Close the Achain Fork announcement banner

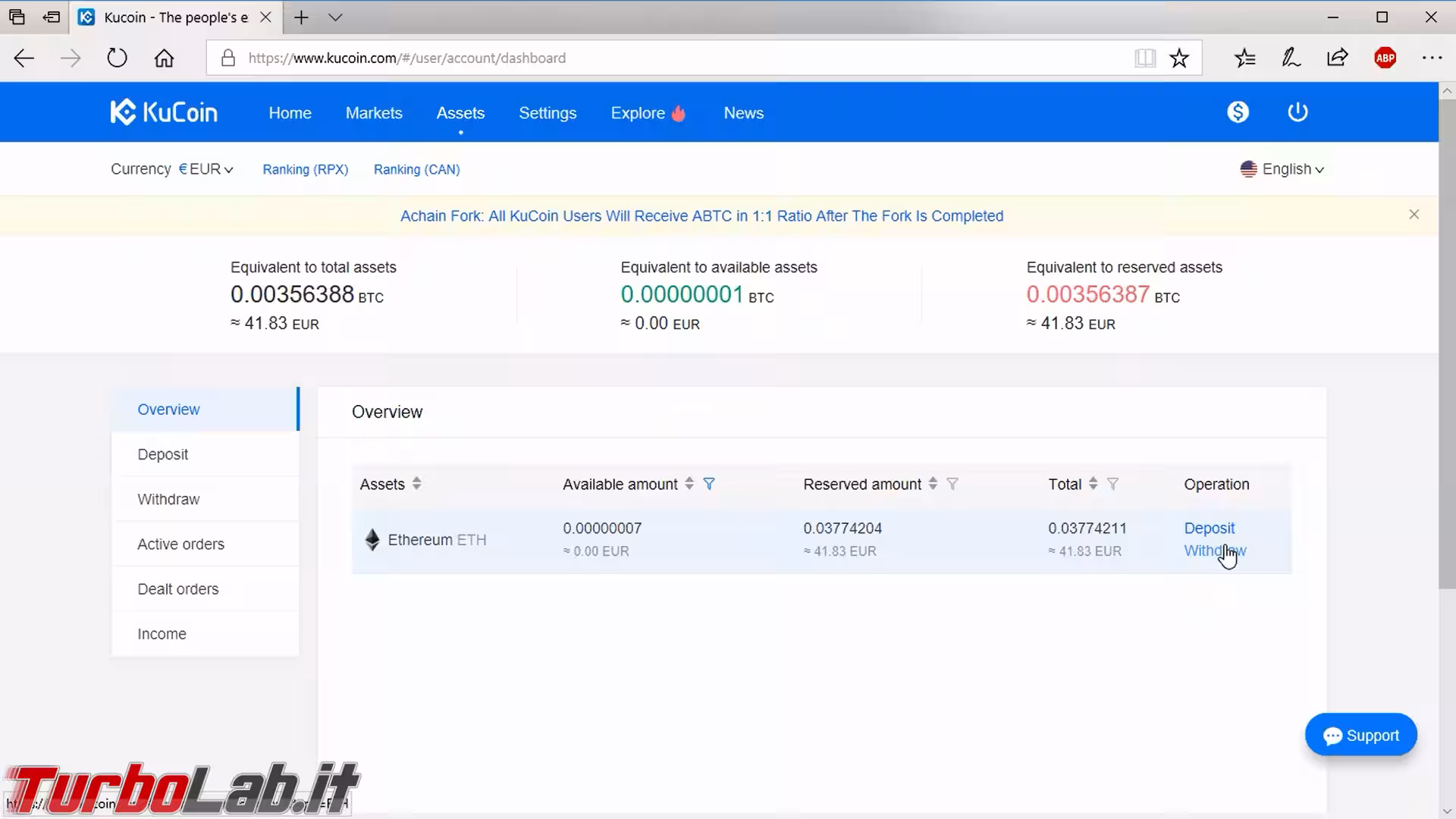click(x=1414, y=215)
